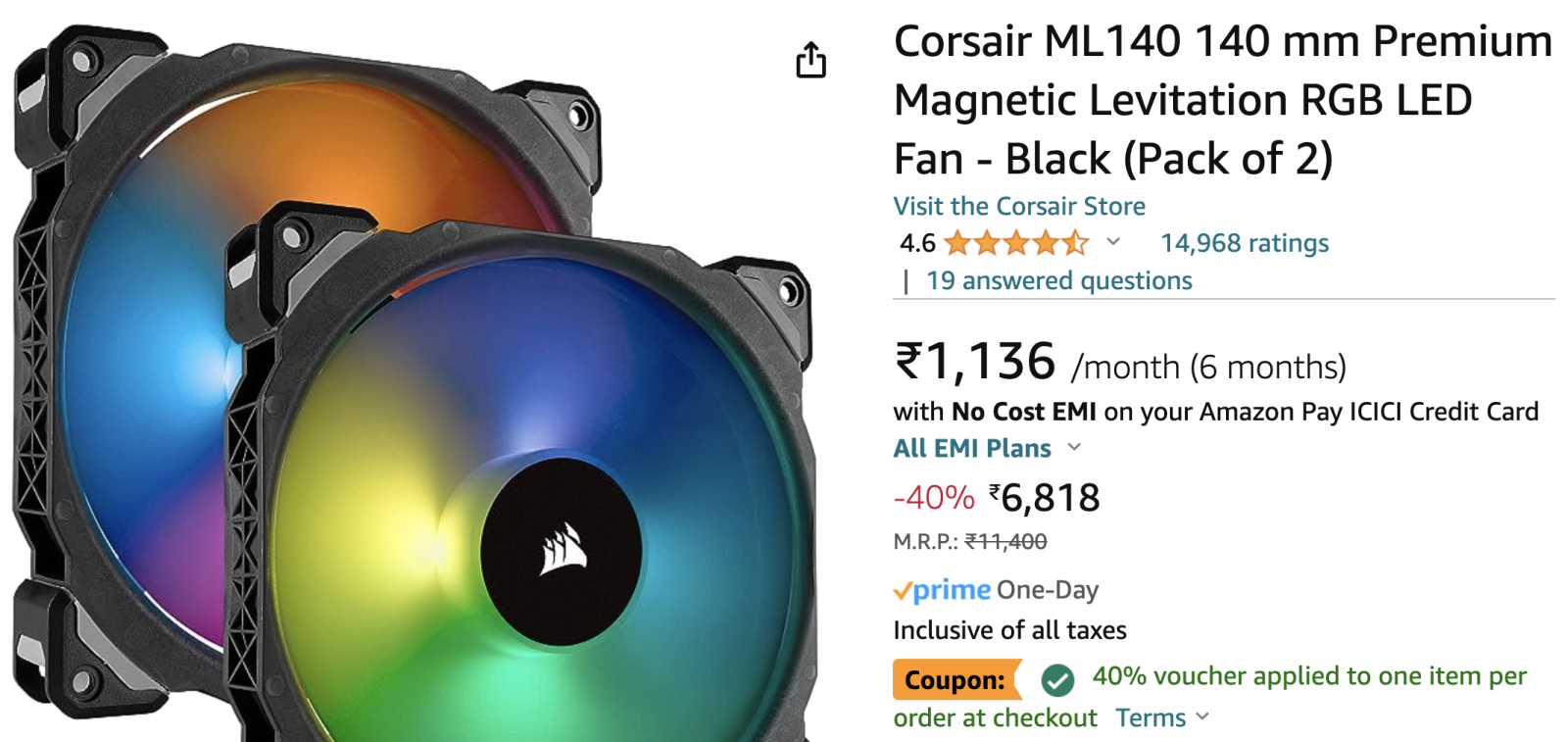Open 19 answered questions link
This screenshot has height=742, width=1568.
click(1059, 280)
